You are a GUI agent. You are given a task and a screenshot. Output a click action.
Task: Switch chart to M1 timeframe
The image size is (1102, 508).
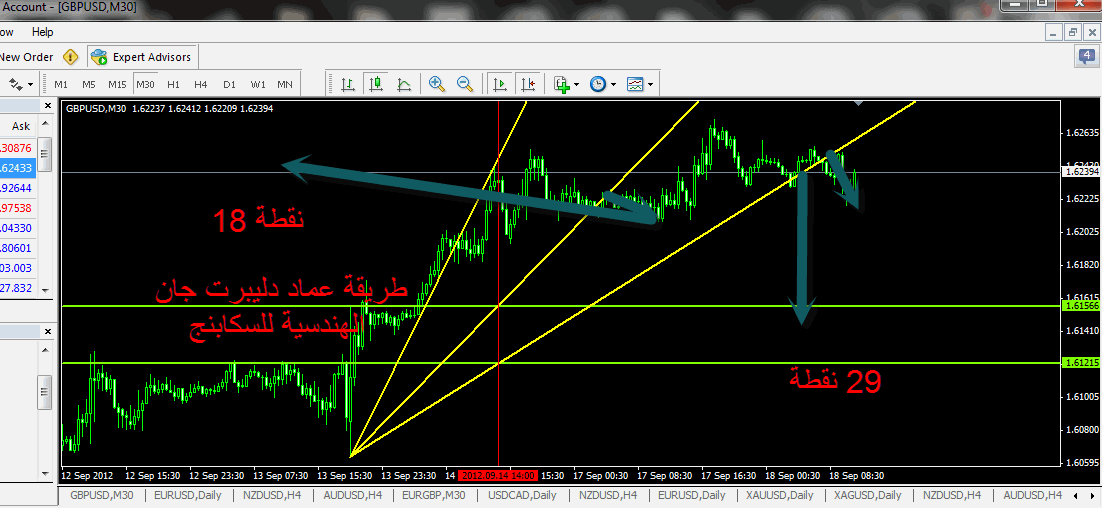61,84
